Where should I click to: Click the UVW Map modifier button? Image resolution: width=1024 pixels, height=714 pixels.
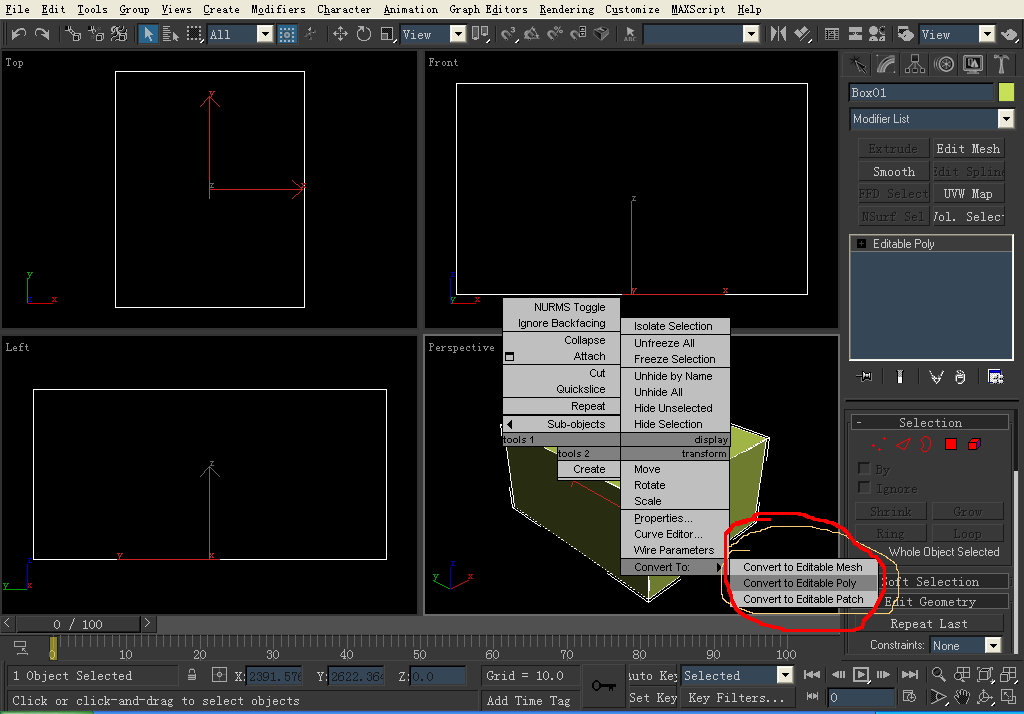tap(967, 194)
